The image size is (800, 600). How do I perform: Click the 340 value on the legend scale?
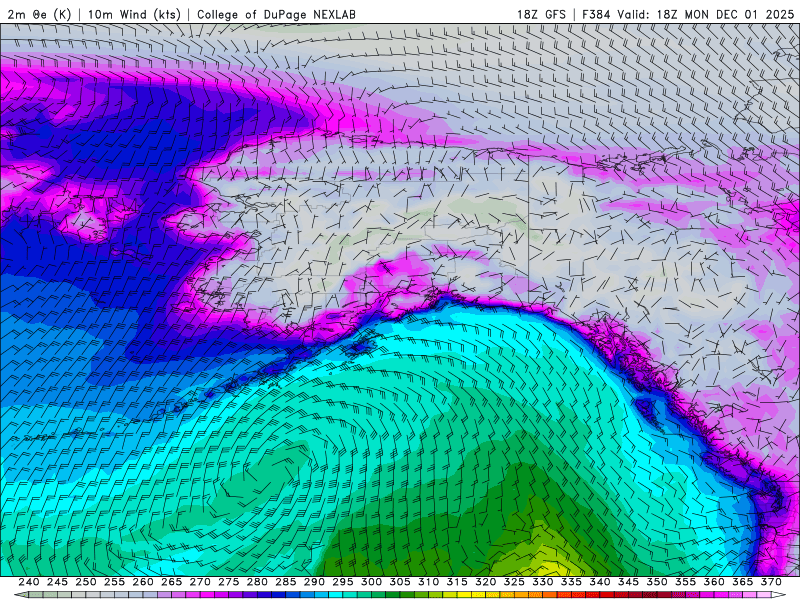click(600, 582)
